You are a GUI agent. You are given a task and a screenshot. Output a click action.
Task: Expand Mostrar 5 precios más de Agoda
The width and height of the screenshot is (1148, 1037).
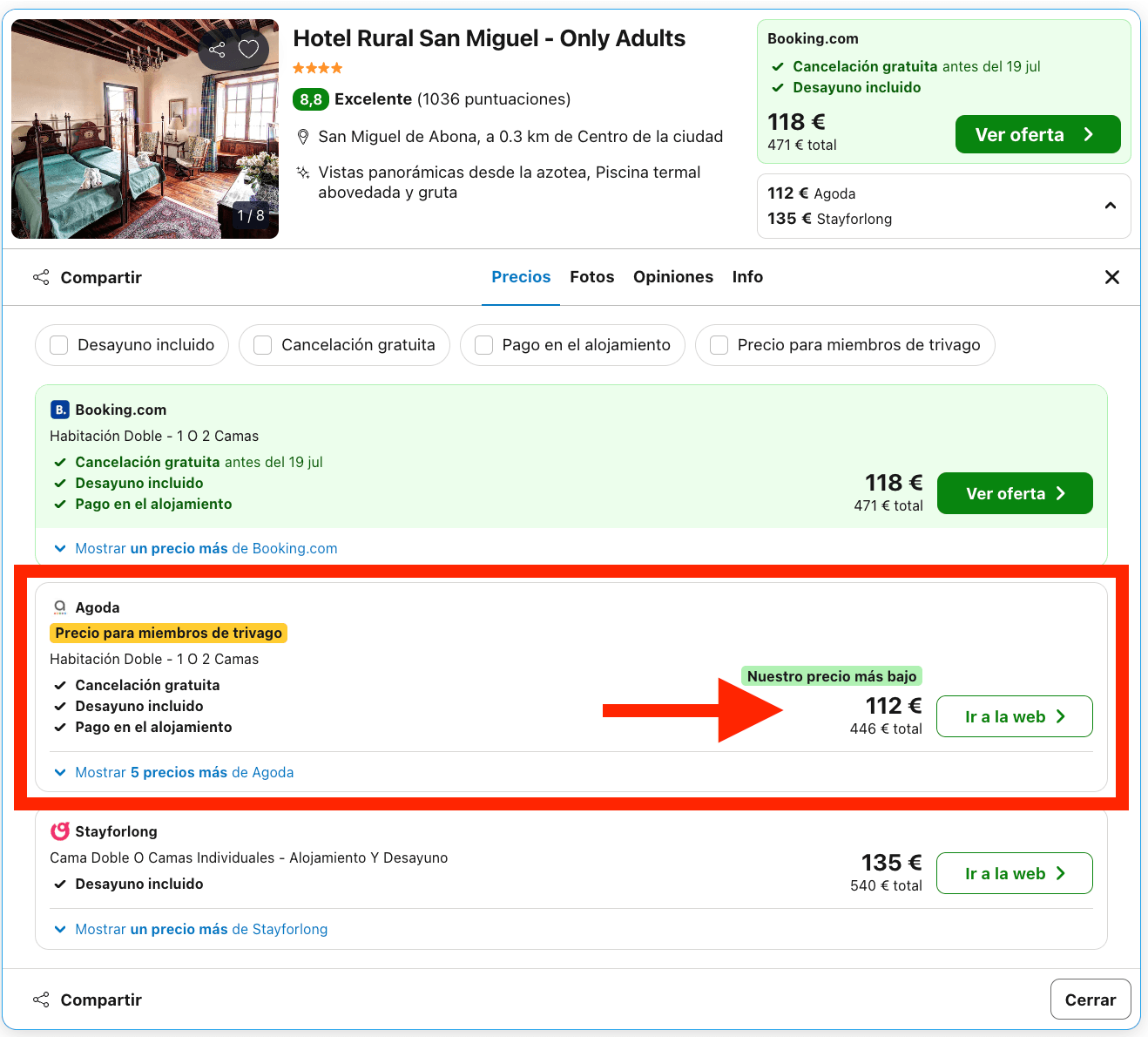click(174, 772)
